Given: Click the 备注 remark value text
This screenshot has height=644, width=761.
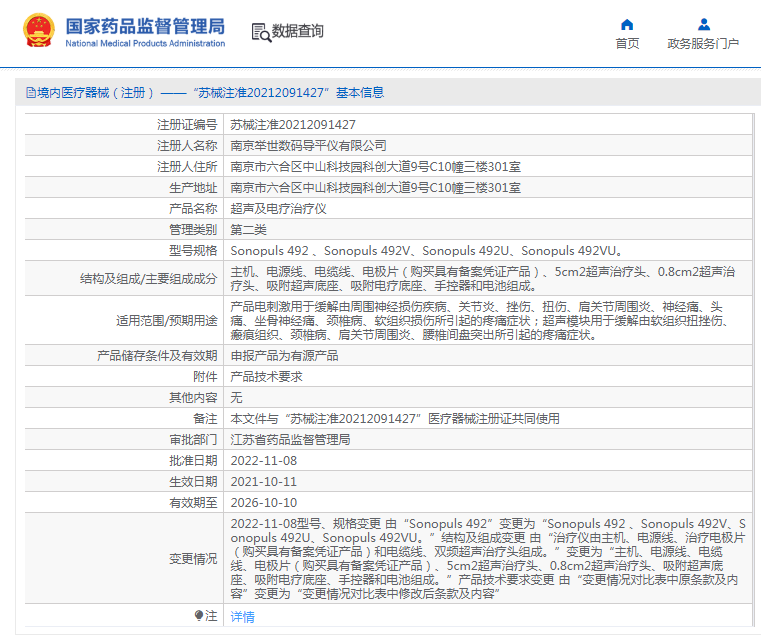Looking at the screenshot, I should click(395, 418).
